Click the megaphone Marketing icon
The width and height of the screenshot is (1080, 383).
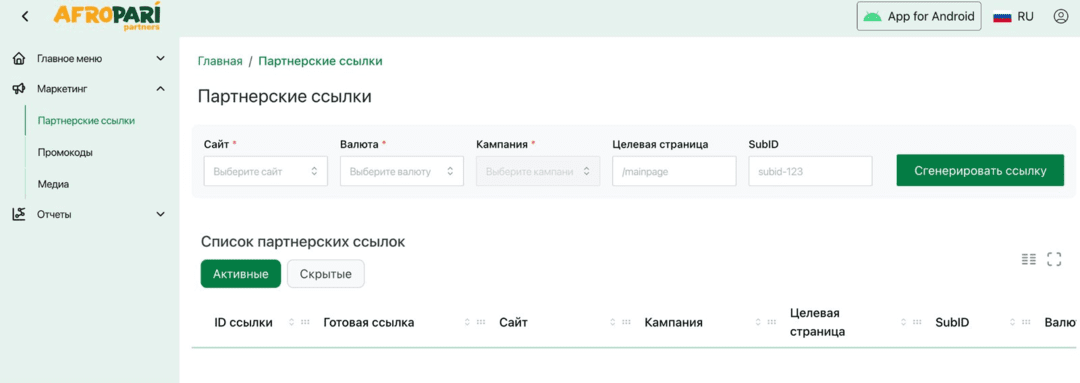[x=19, y=88]
